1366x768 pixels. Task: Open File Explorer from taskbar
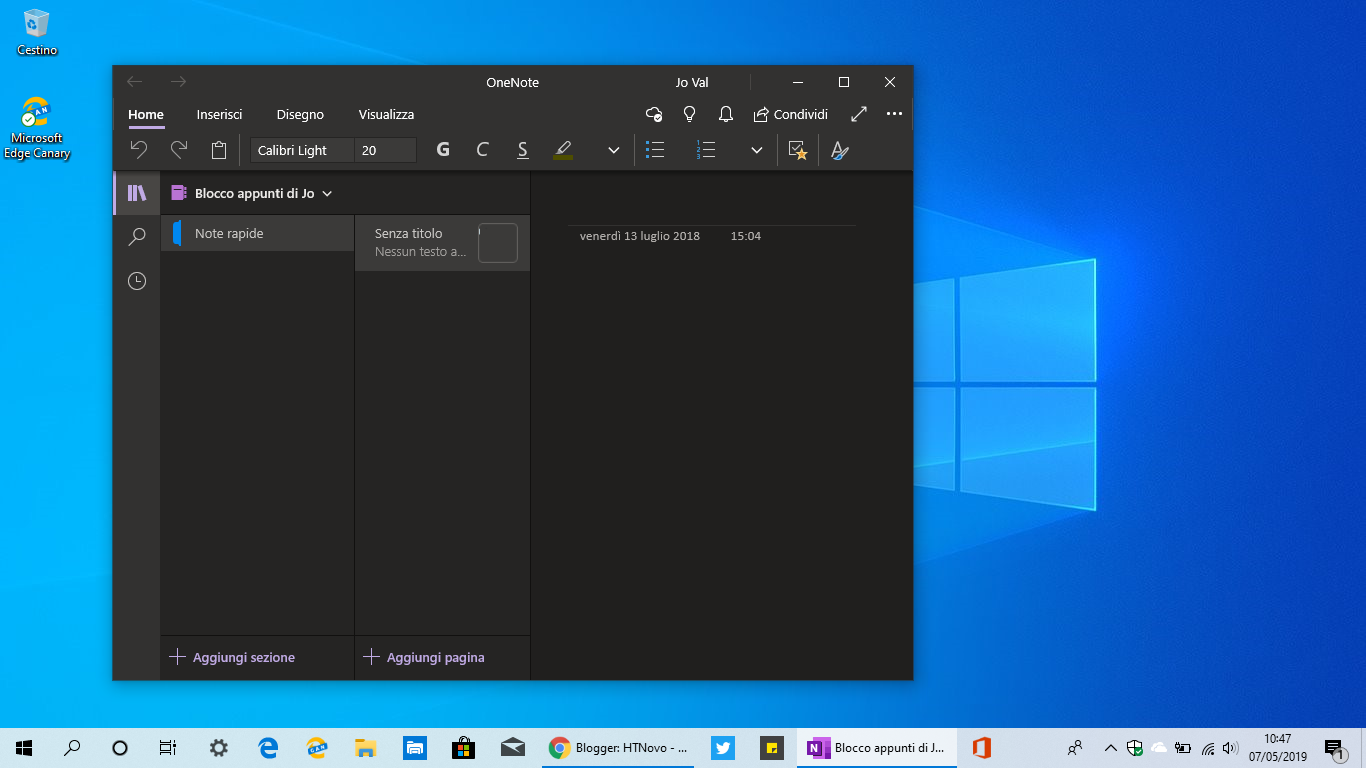point(365,747)
